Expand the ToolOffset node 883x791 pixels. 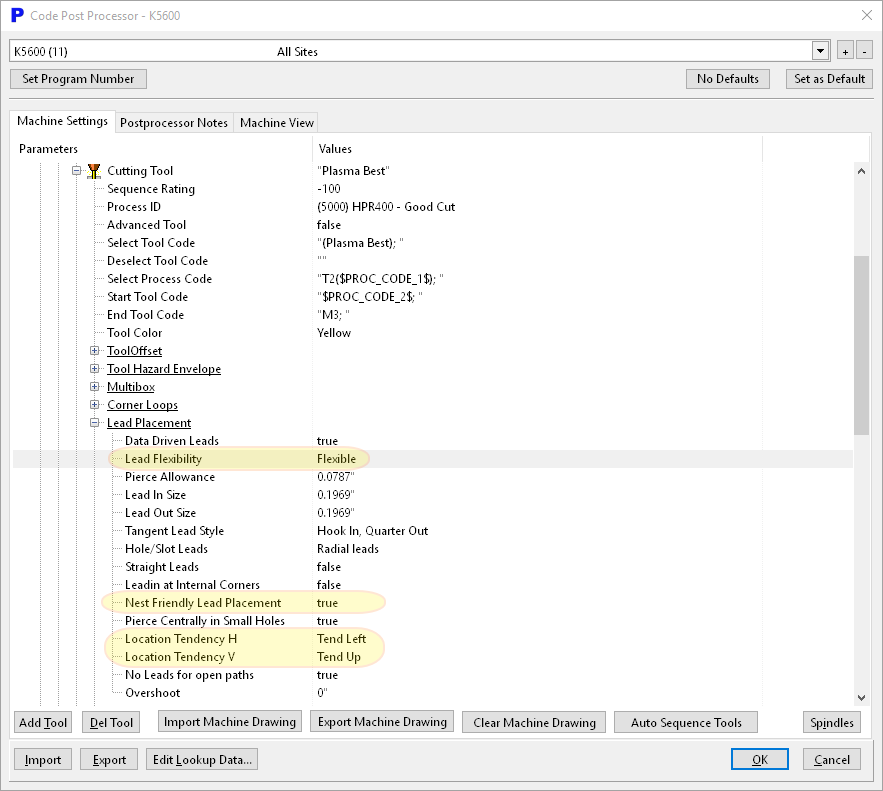pyautogui.click(x=95, y=351)
